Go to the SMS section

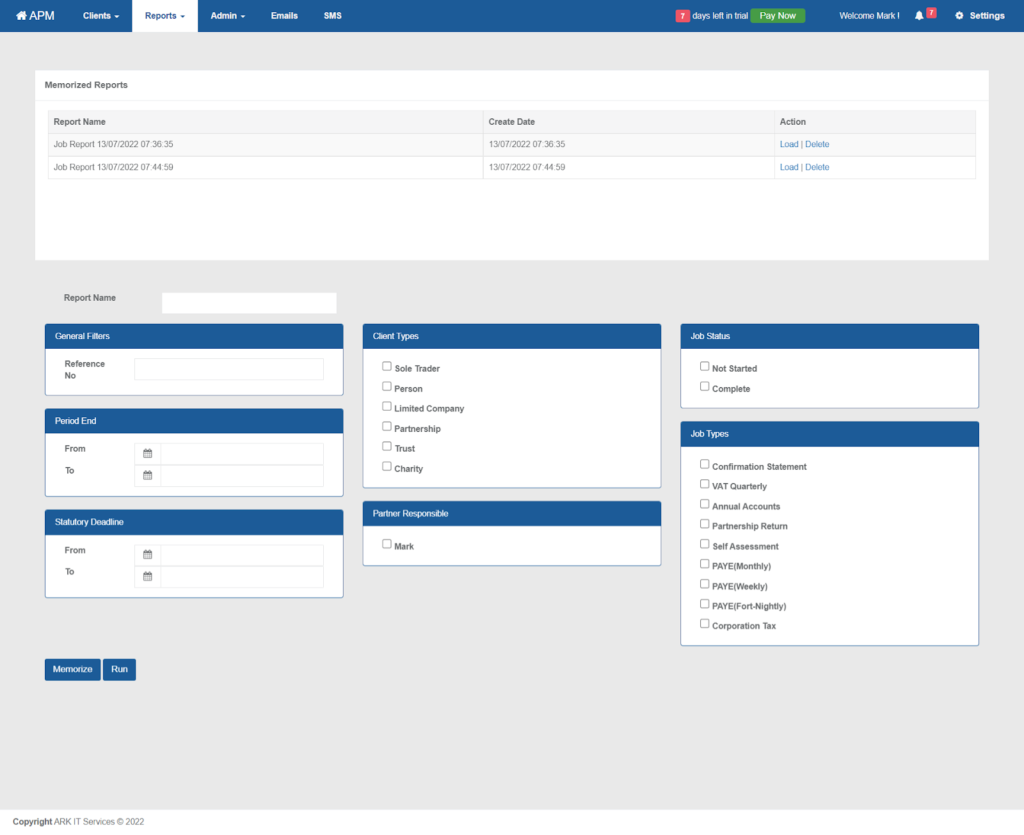[x=332, y=15]
